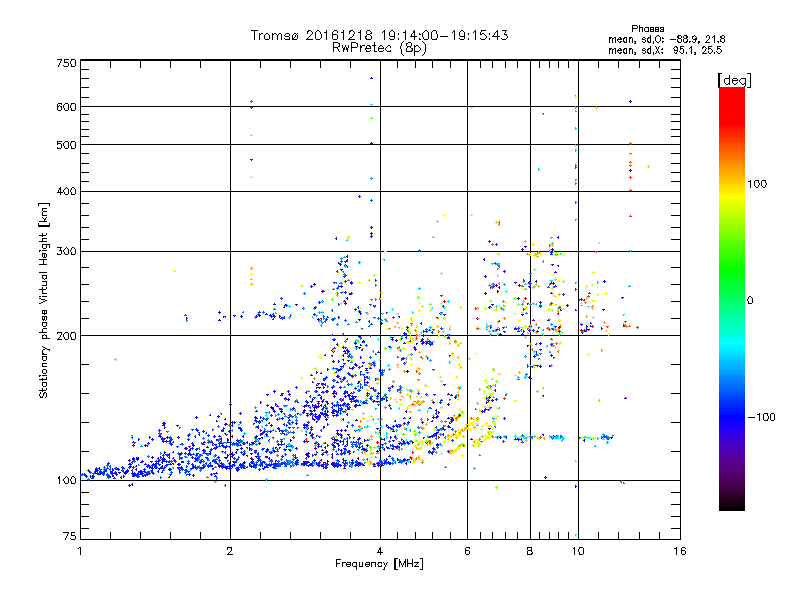Click the y-axis tick label '75'
This screenshot has height=600, width=800.
(70, 536)
